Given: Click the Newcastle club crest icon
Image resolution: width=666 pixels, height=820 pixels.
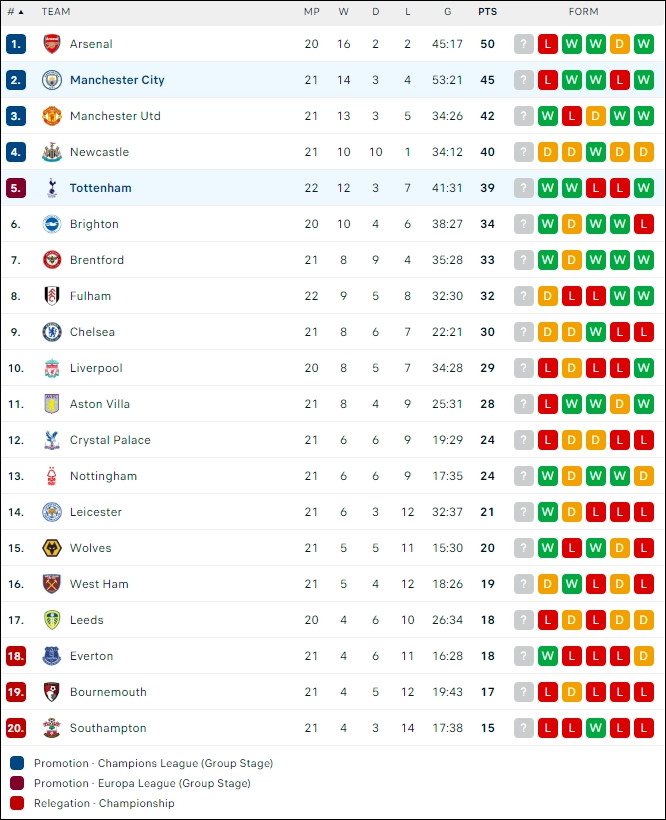Looking at the screenshot, I should click(52, 152).
